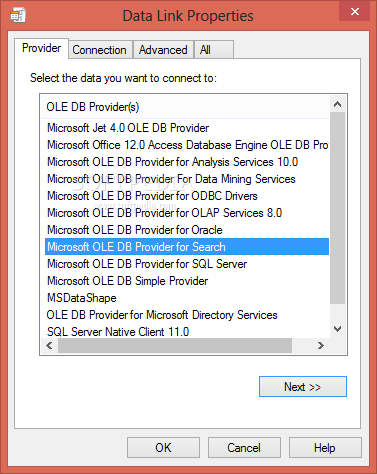This screenshot has width=377, height=474.
Task: Click the vertical scrollbar thumb in provider list
Action: point(337,208)
